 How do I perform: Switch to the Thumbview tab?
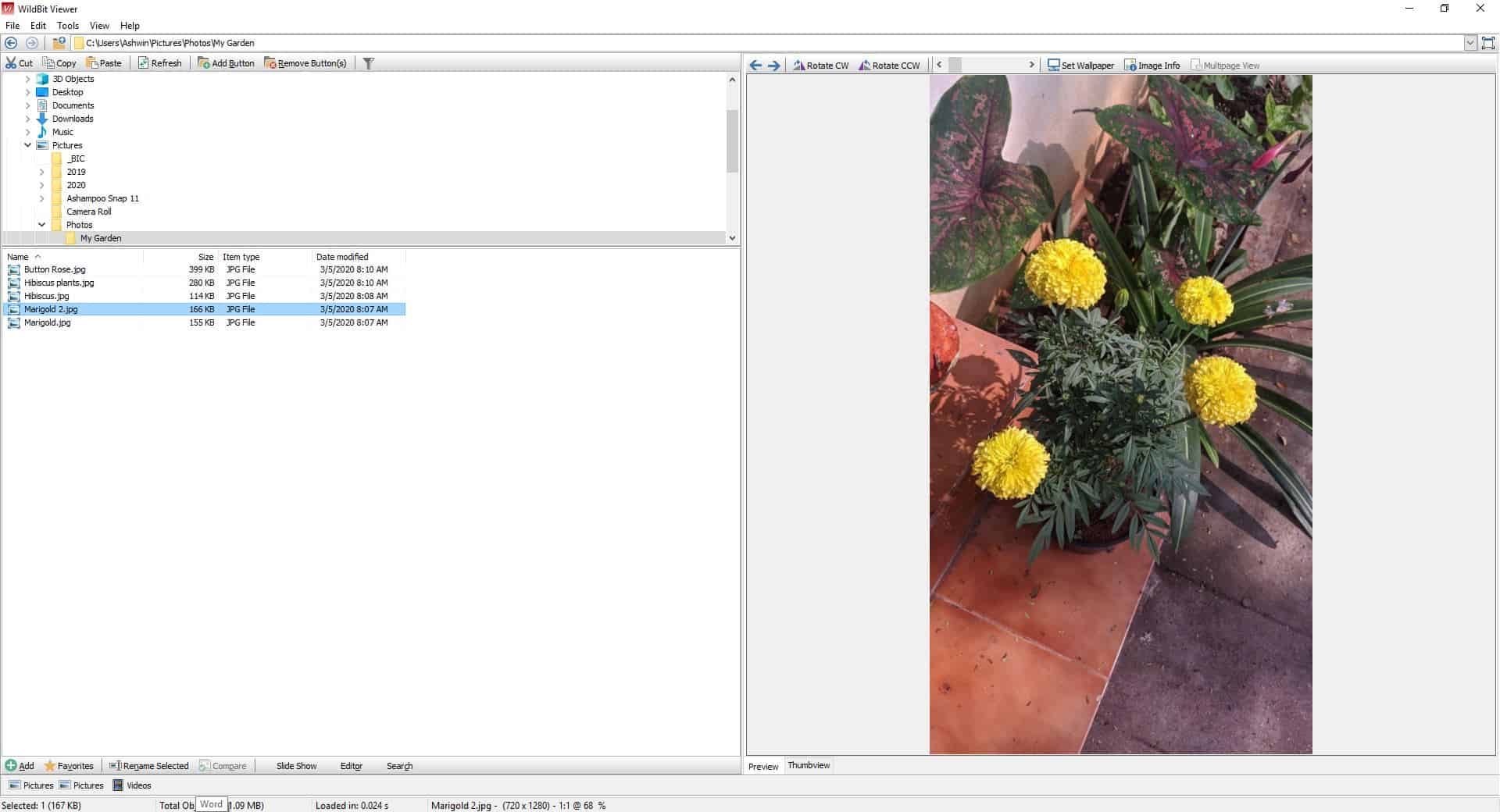point(809,766)
